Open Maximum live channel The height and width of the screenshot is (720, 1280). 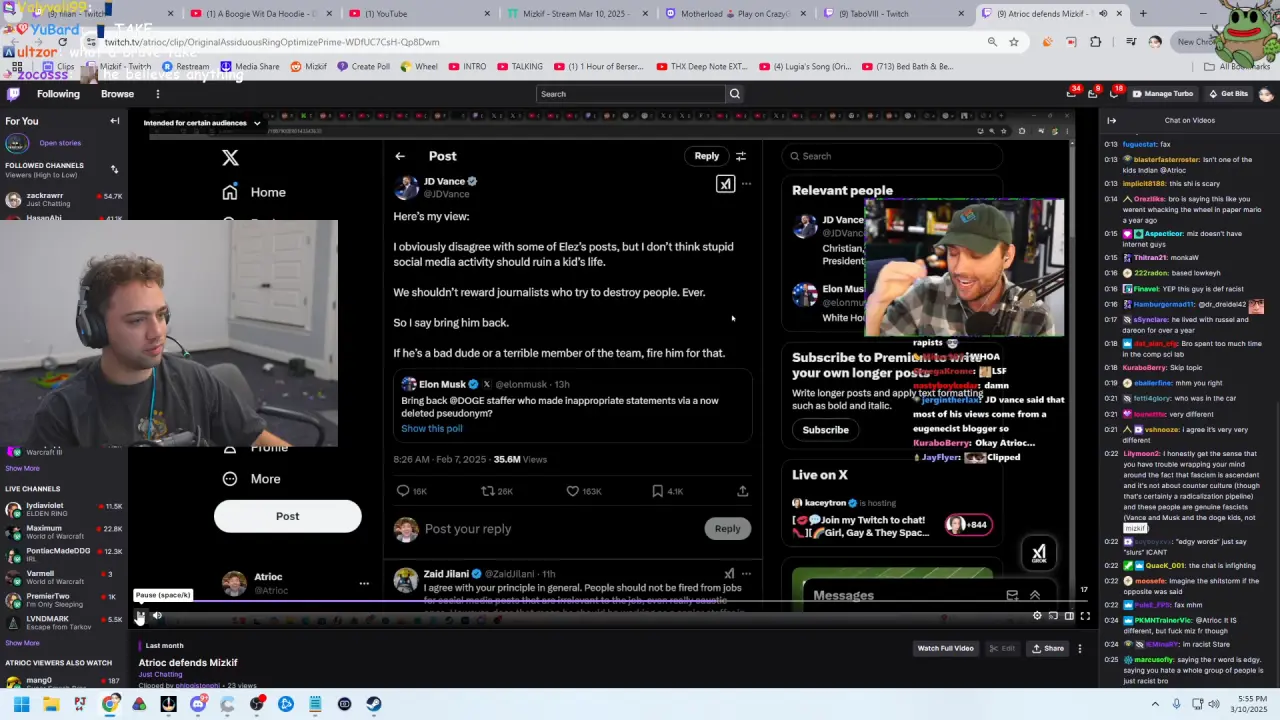pos(64,533)
